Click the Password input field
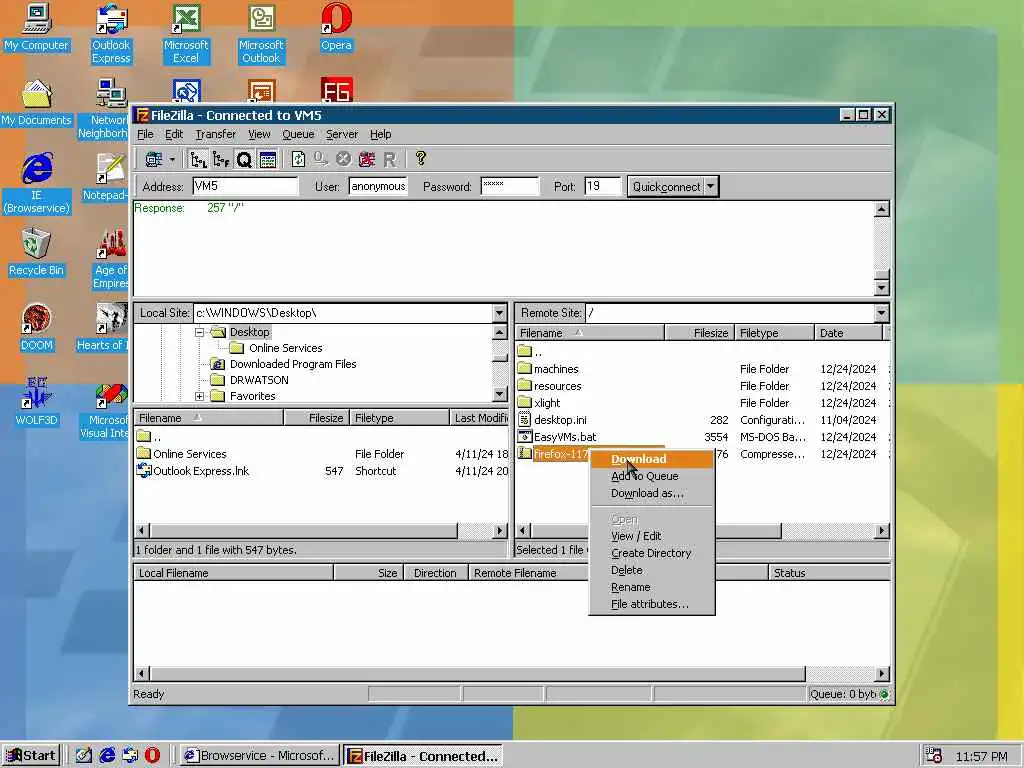 click(x=510, y=186)
